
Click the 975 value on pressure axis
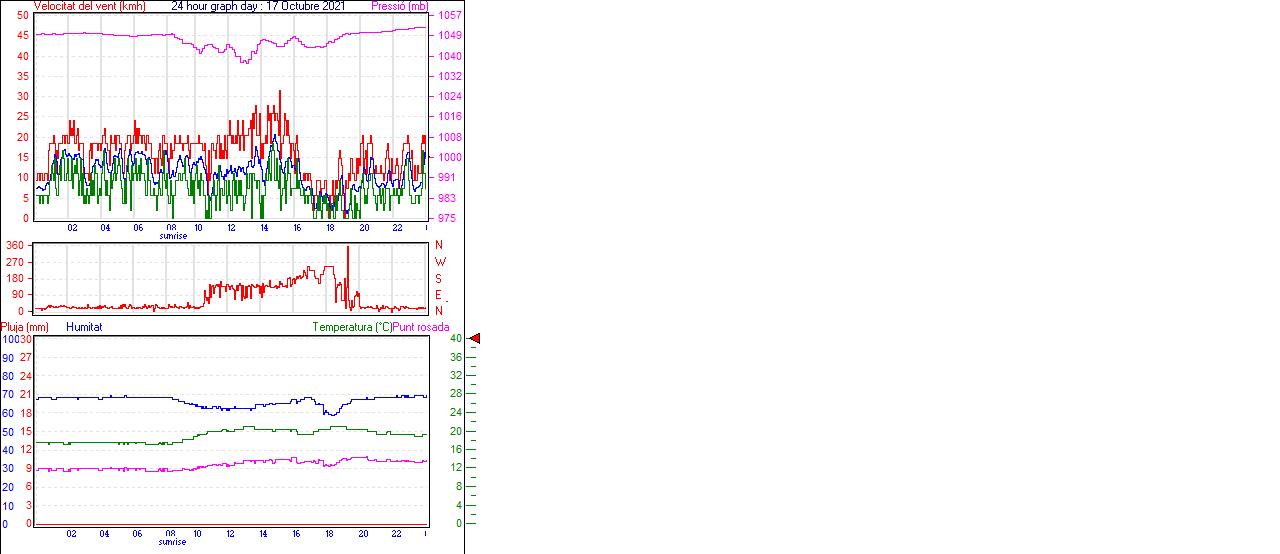446,218
